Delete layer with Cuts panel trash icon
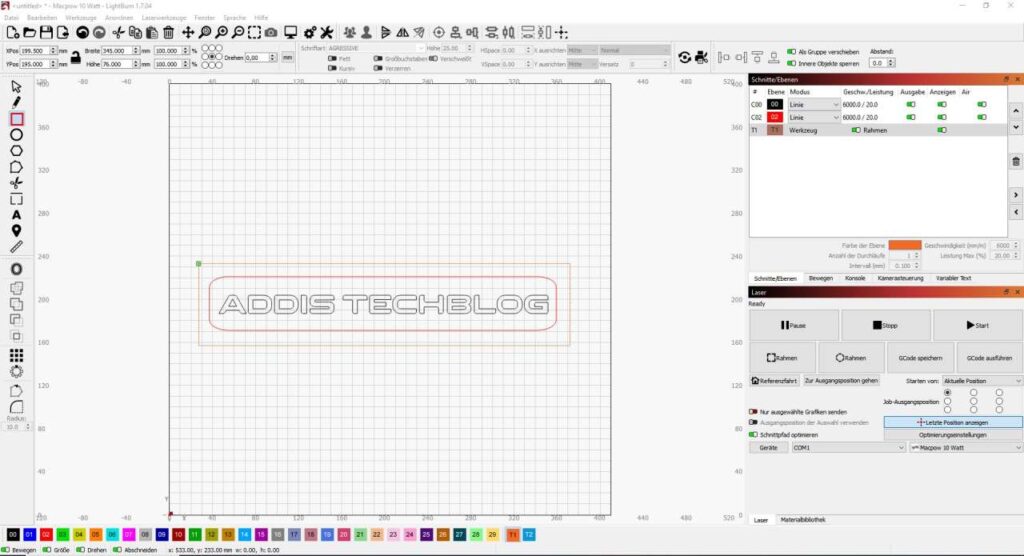 1016,161
